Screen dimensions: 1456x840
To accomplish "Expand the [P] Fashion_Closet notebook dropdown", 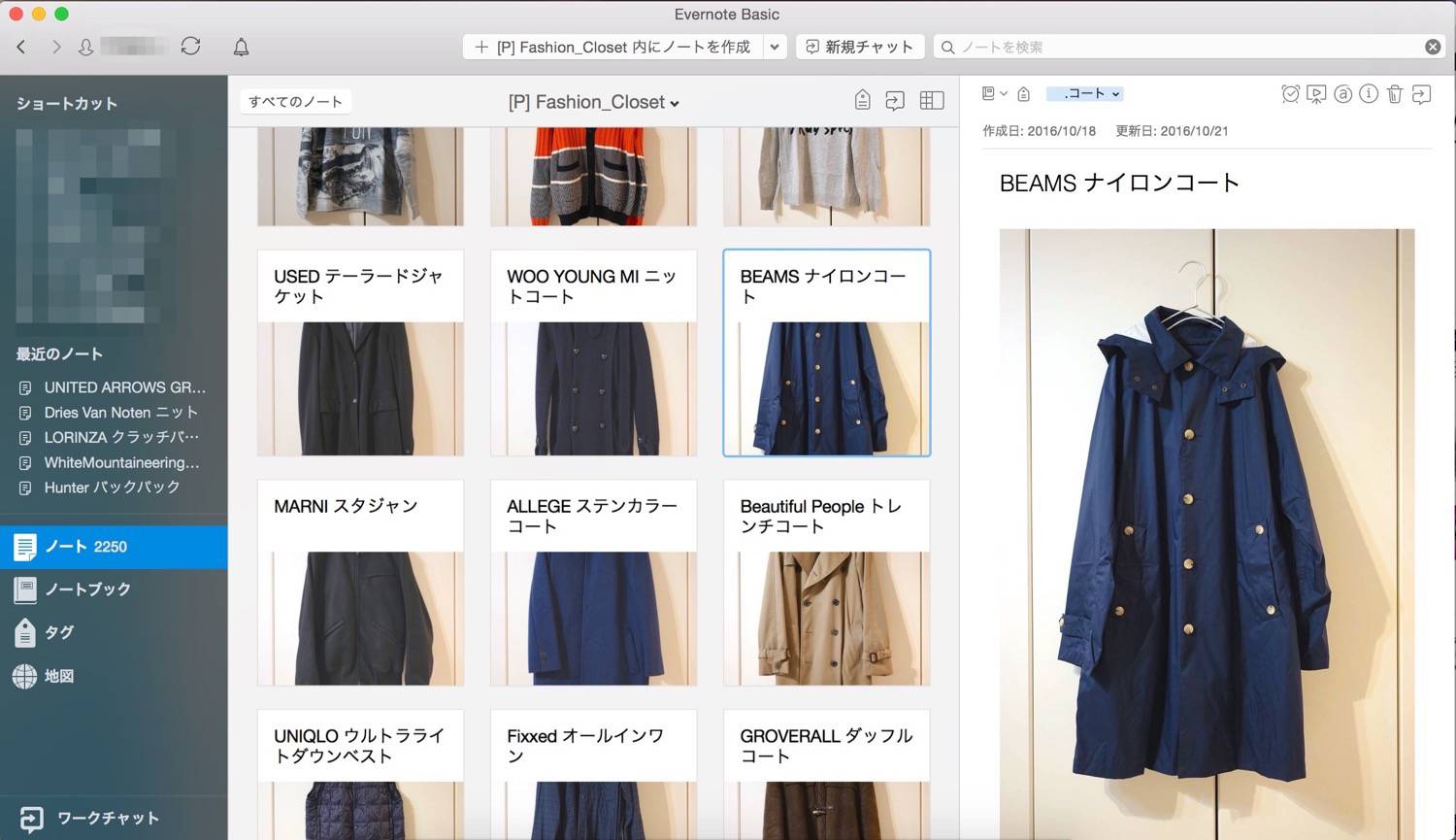I will tap(593, 102).
